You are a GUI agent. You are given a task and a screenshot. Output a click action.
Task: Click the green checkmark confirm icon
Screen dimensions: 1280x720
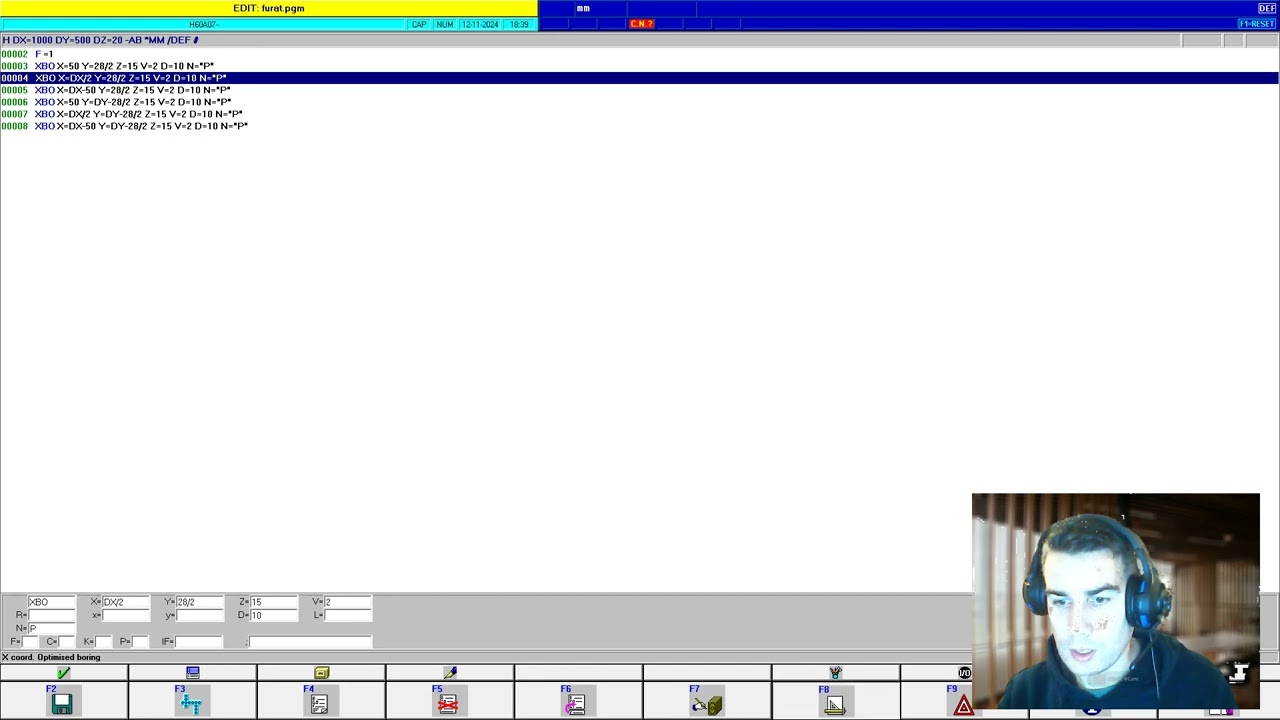[x=63, y=673]
